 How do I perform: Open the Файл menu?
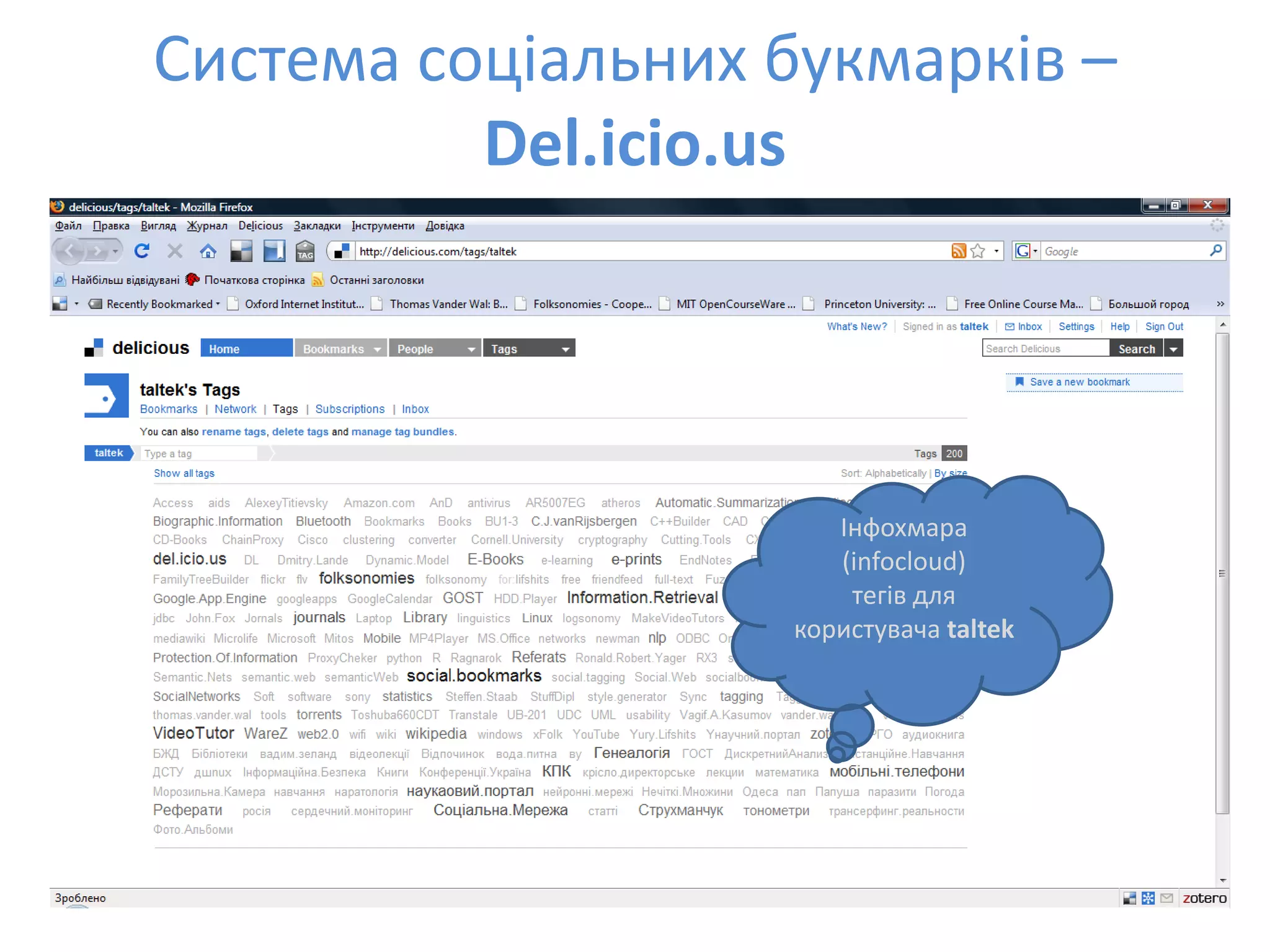click(x=68, y=226)
